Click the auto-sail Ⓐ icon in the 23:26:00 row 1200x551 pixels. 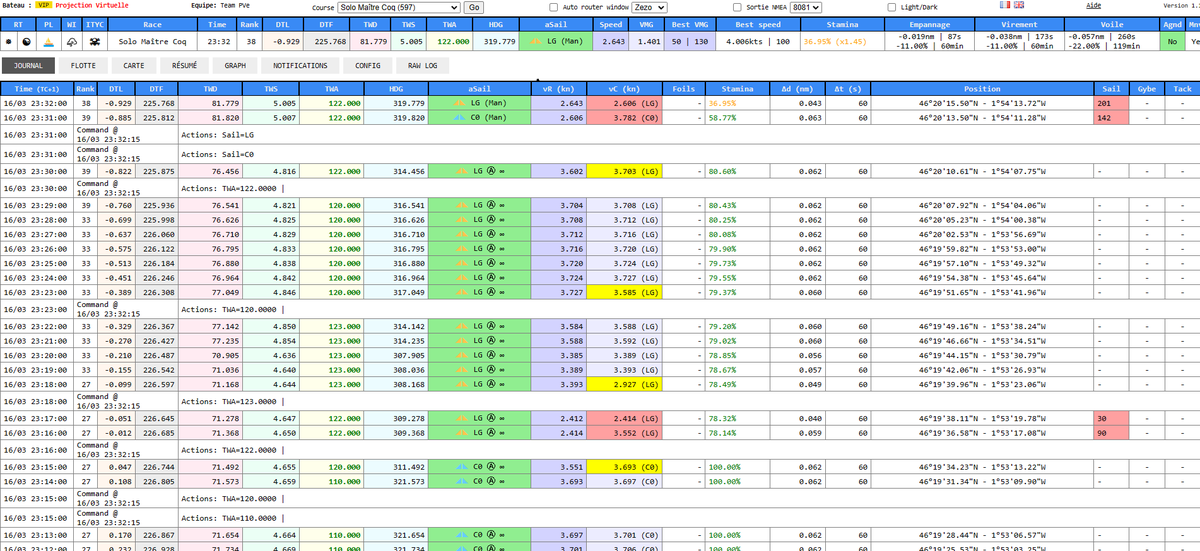click(491, 248)
